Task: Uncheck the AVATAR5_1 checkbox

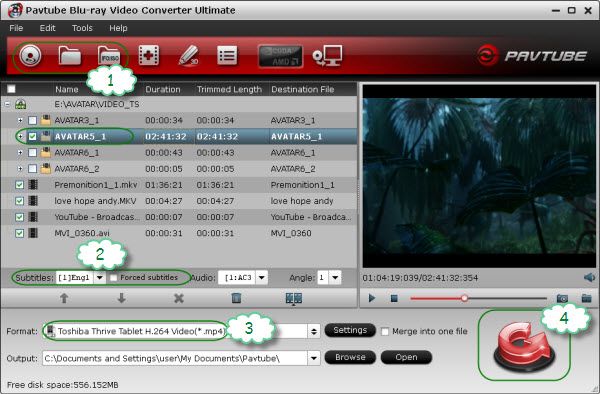Action: tap(33, 137)
